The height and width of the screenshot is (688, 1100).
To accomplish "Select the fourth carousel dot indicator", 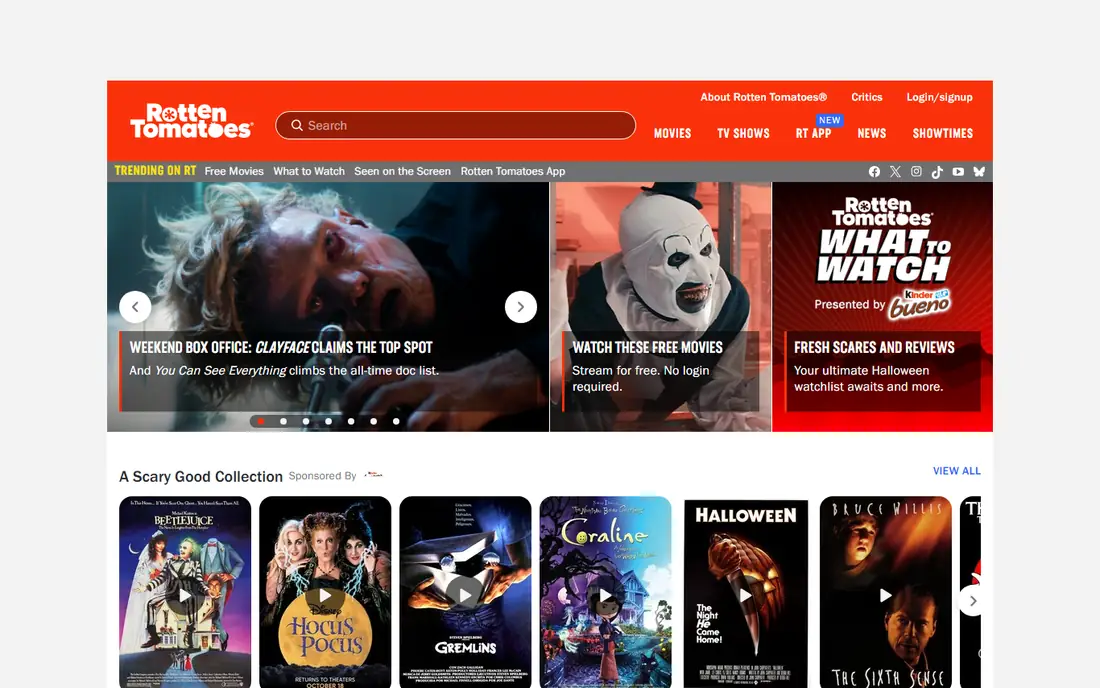I will click(x=328, y=421).
